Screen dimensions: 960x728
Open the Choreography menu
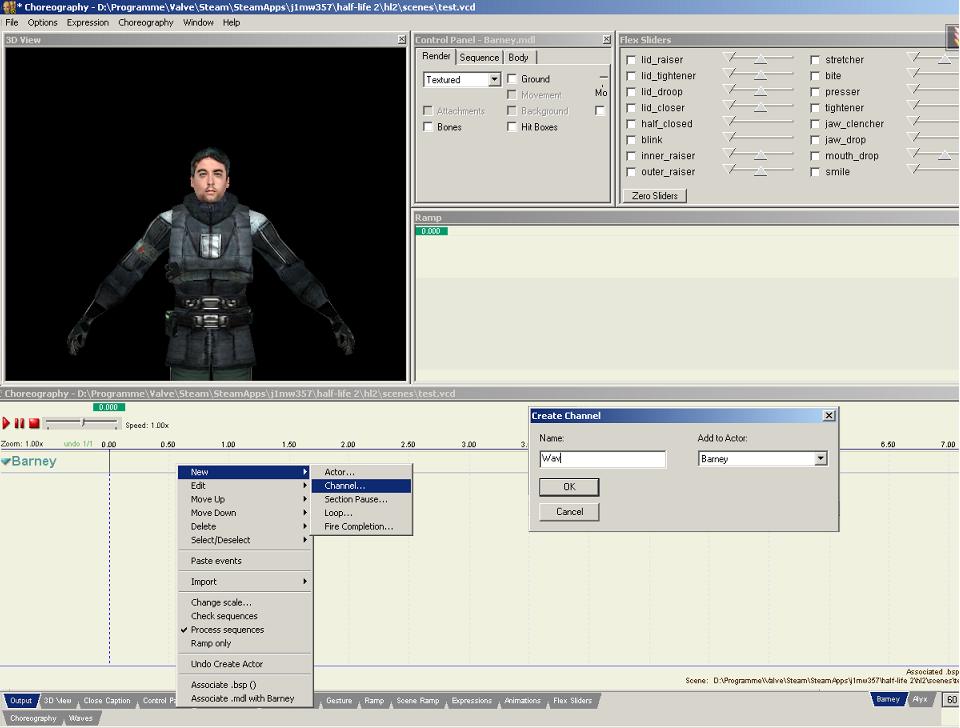pos(146,23)
